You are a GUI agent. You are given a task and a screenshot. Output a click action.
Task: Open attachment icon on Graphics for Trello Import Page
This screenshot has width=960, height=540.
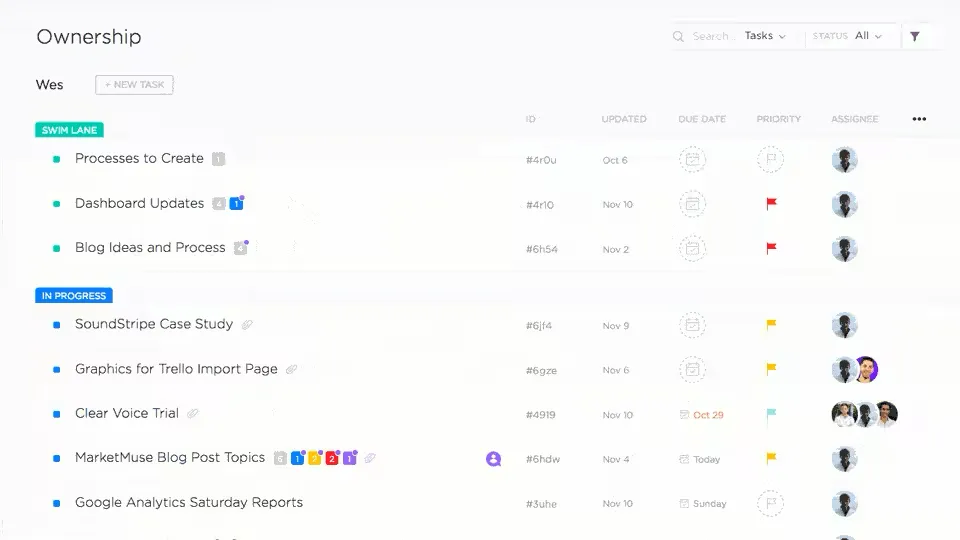click(291, 369)
